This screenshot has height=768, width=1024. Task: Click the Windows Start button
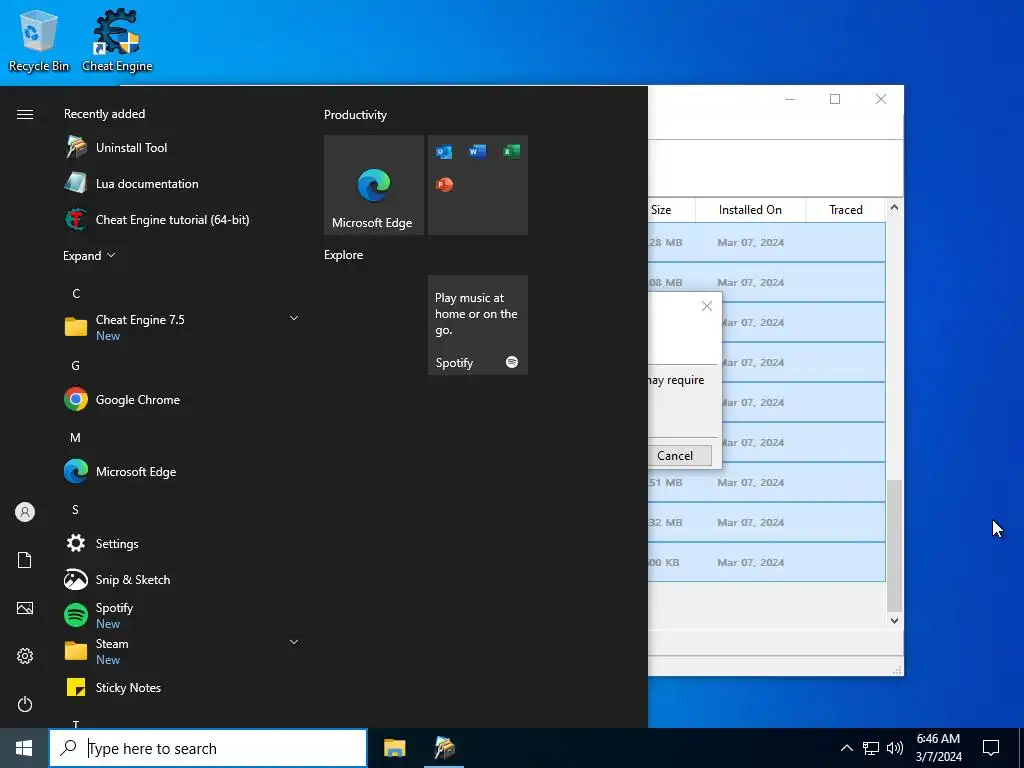click(x=24, y=748)
